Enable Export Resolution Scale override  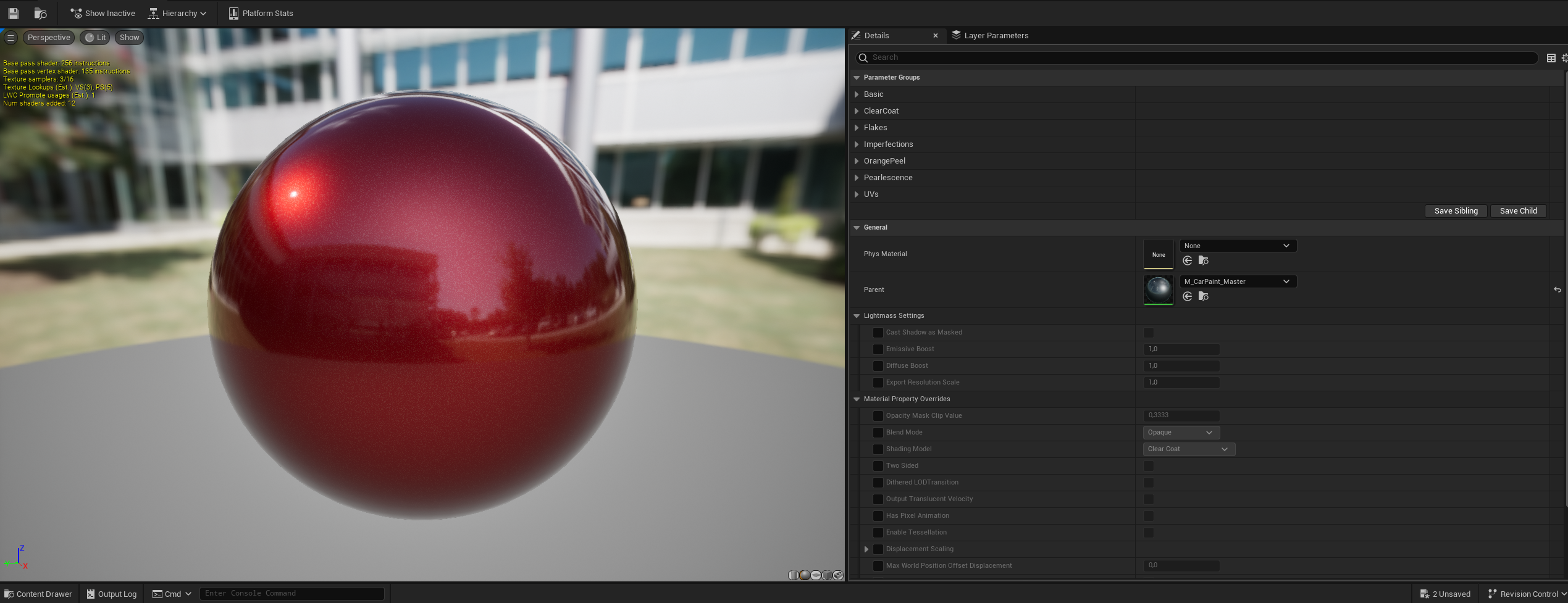pyautogui.click(x=878, y=383)
